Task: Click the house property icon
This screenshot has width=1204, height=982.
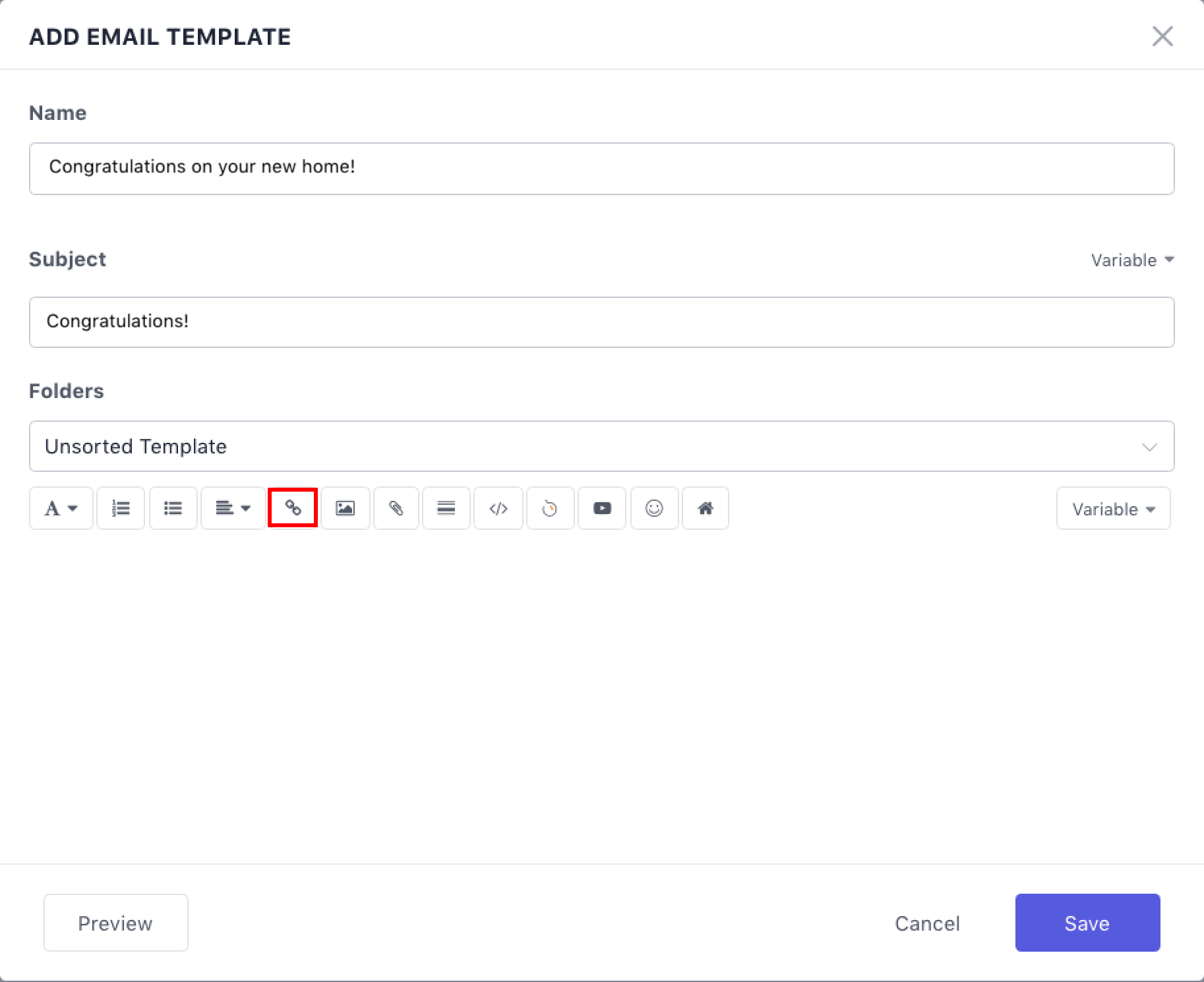Action: [x=706, y=508]
